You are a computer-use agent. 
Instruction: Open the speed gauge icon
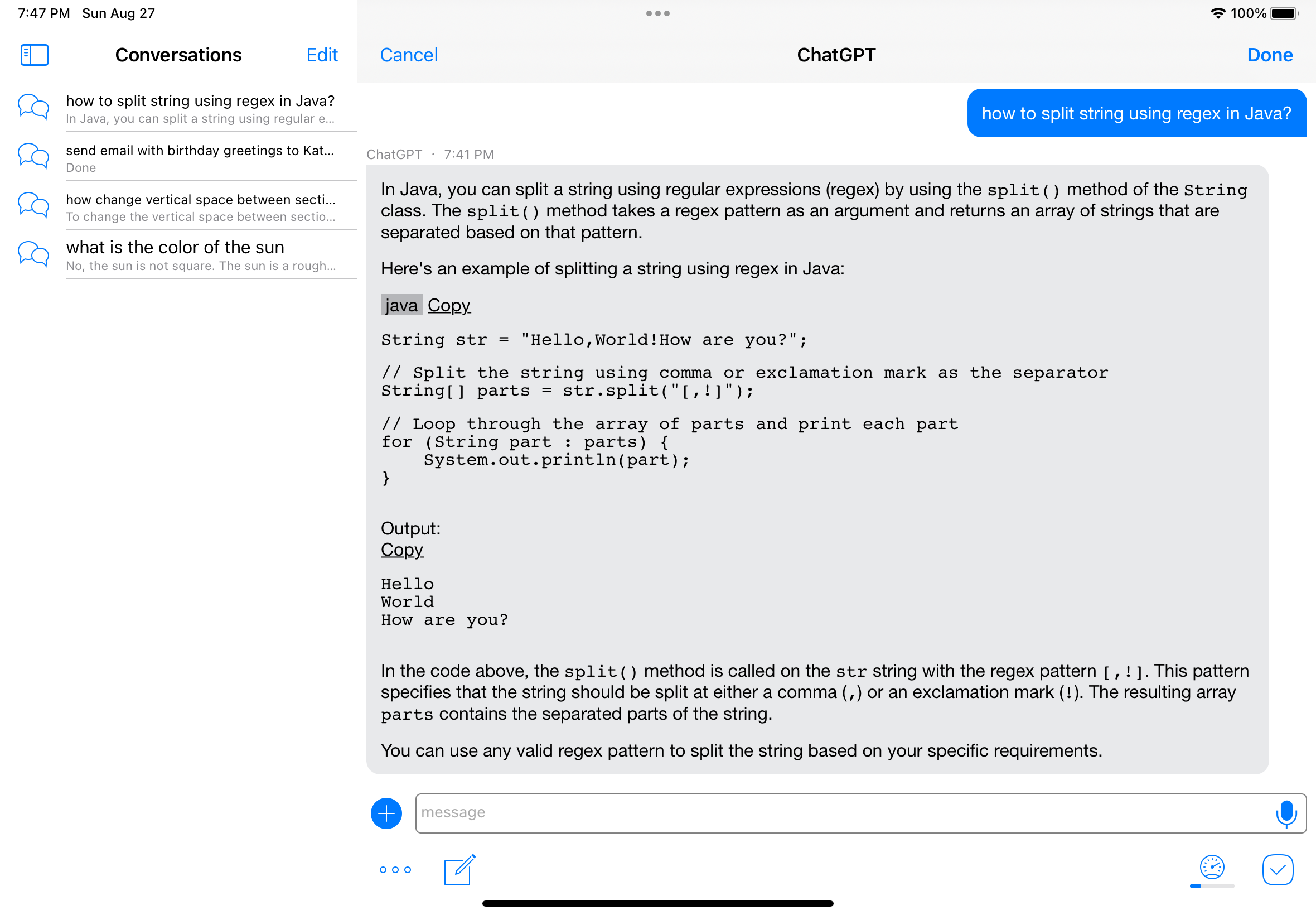click(1212, 867)
